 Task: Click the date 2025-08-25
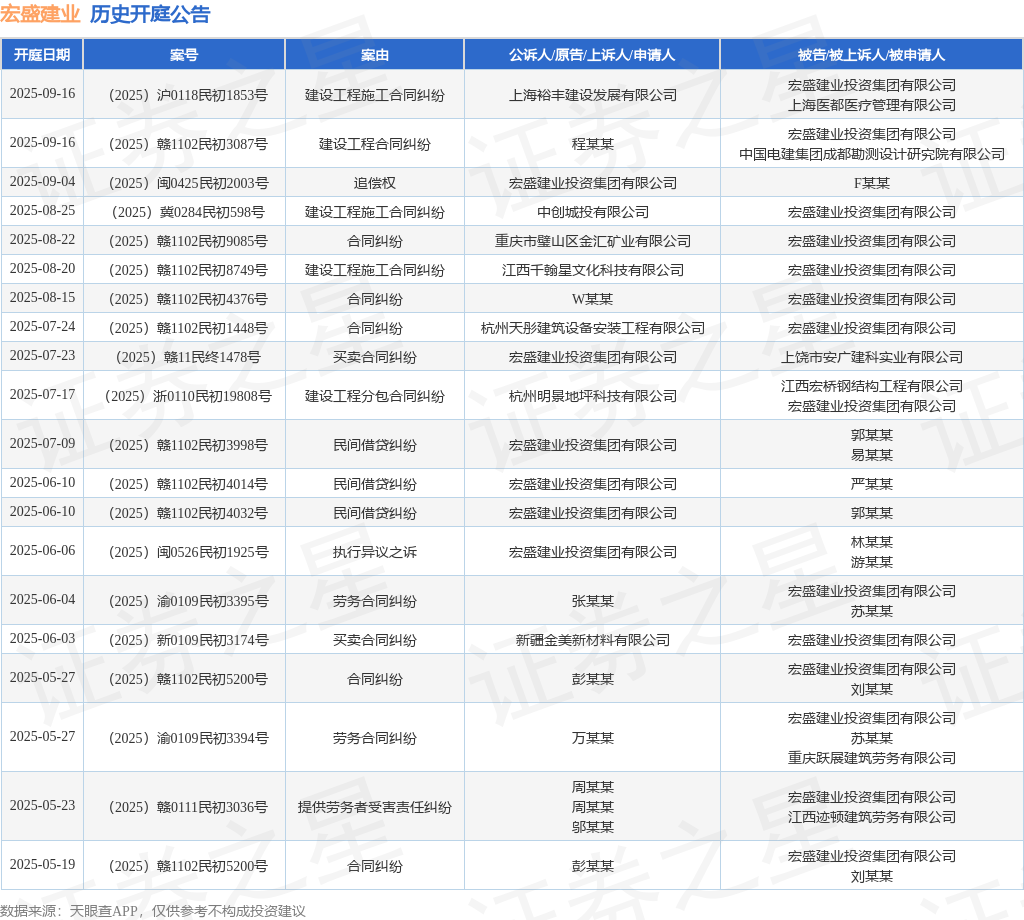42,210
